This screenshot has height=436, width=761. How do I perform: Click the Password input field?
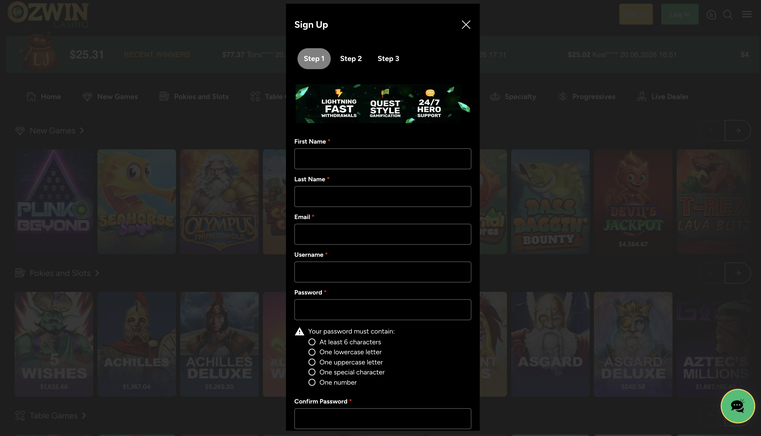[x=382, y=310]
